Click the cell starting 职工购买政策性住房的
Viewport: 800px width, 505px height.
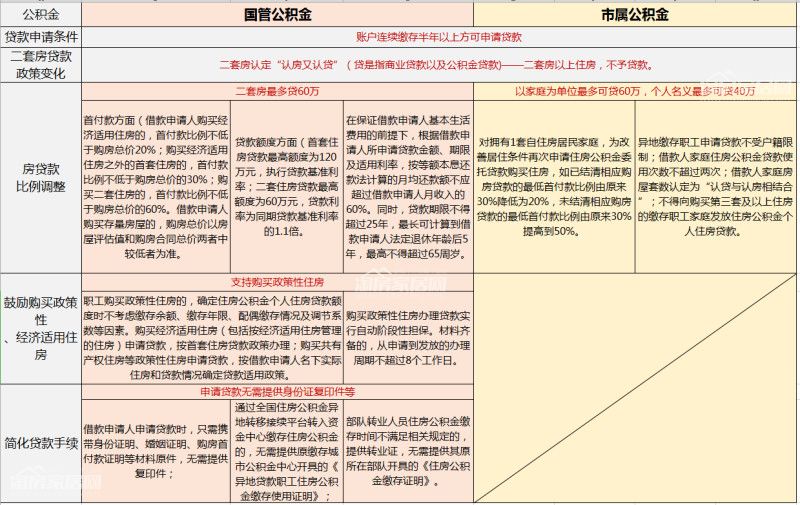click(213, 338)
